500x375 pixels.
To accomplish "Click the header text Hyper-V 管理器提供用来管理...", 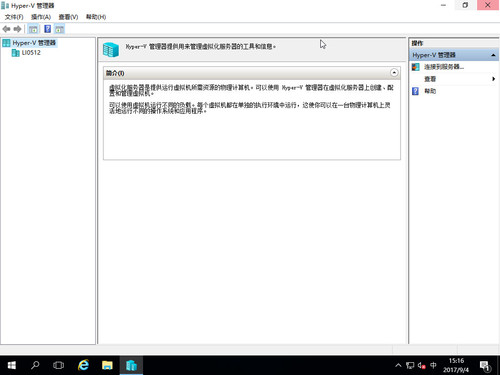I will pyautogui.click(x=201, y=47).
